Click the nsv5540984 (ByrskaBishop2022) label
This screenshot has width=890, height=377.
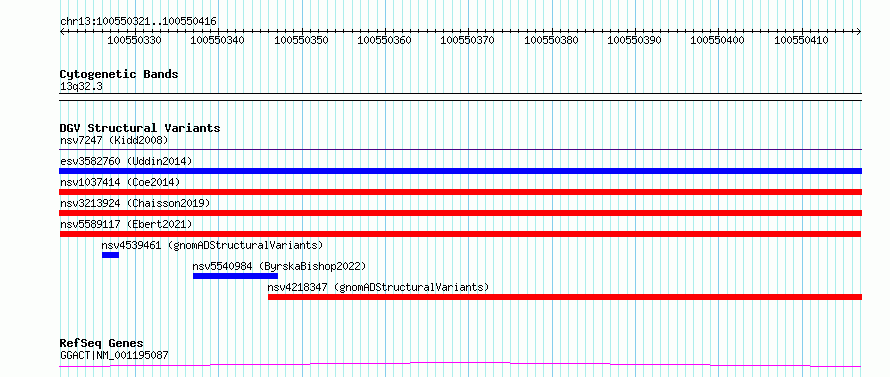[279, 266]
